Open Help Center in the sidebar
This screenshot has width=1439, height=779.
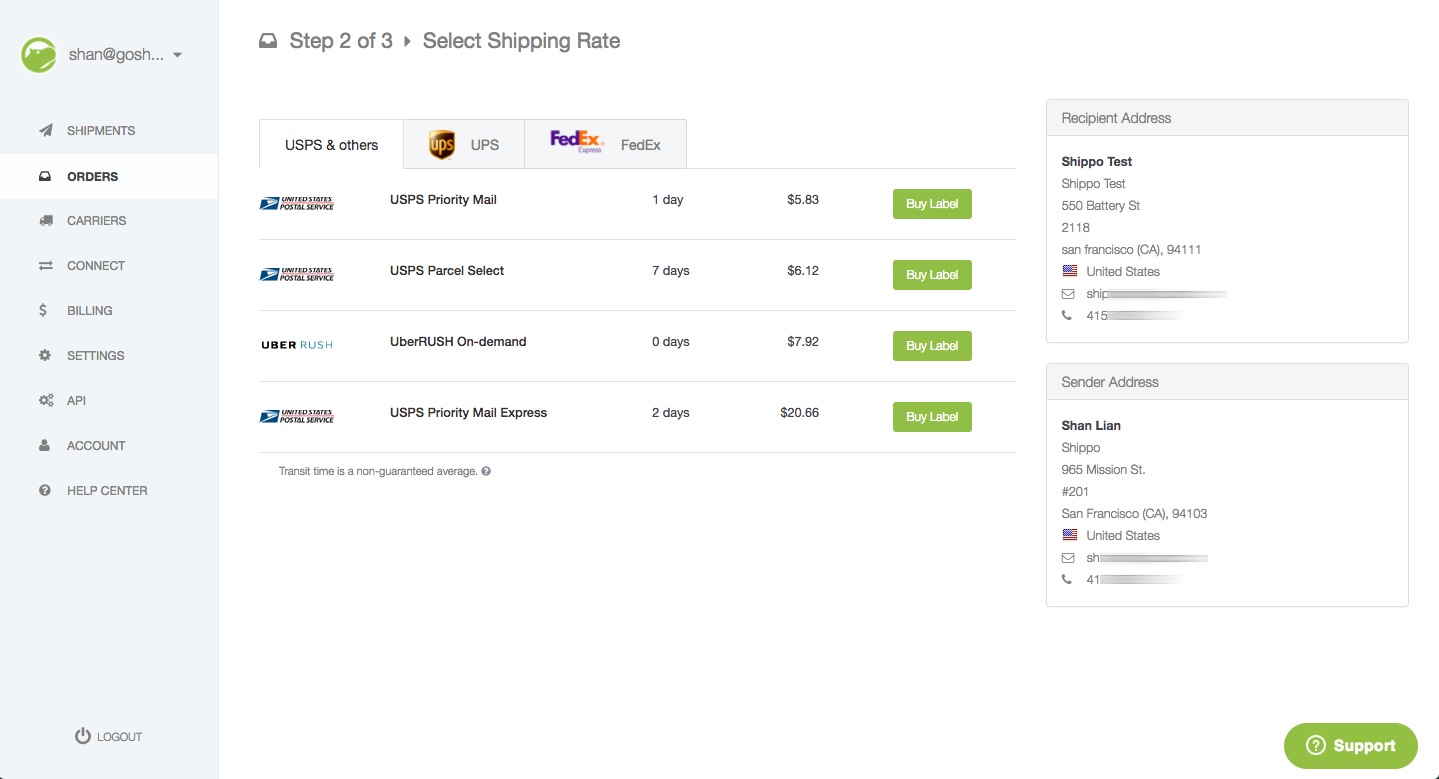[109, 491]
